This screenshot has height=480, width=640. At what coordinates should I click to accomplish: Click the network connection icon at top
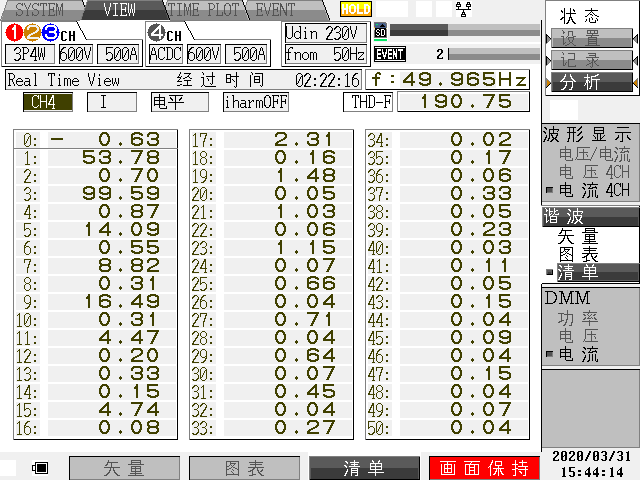pos(463,9)
